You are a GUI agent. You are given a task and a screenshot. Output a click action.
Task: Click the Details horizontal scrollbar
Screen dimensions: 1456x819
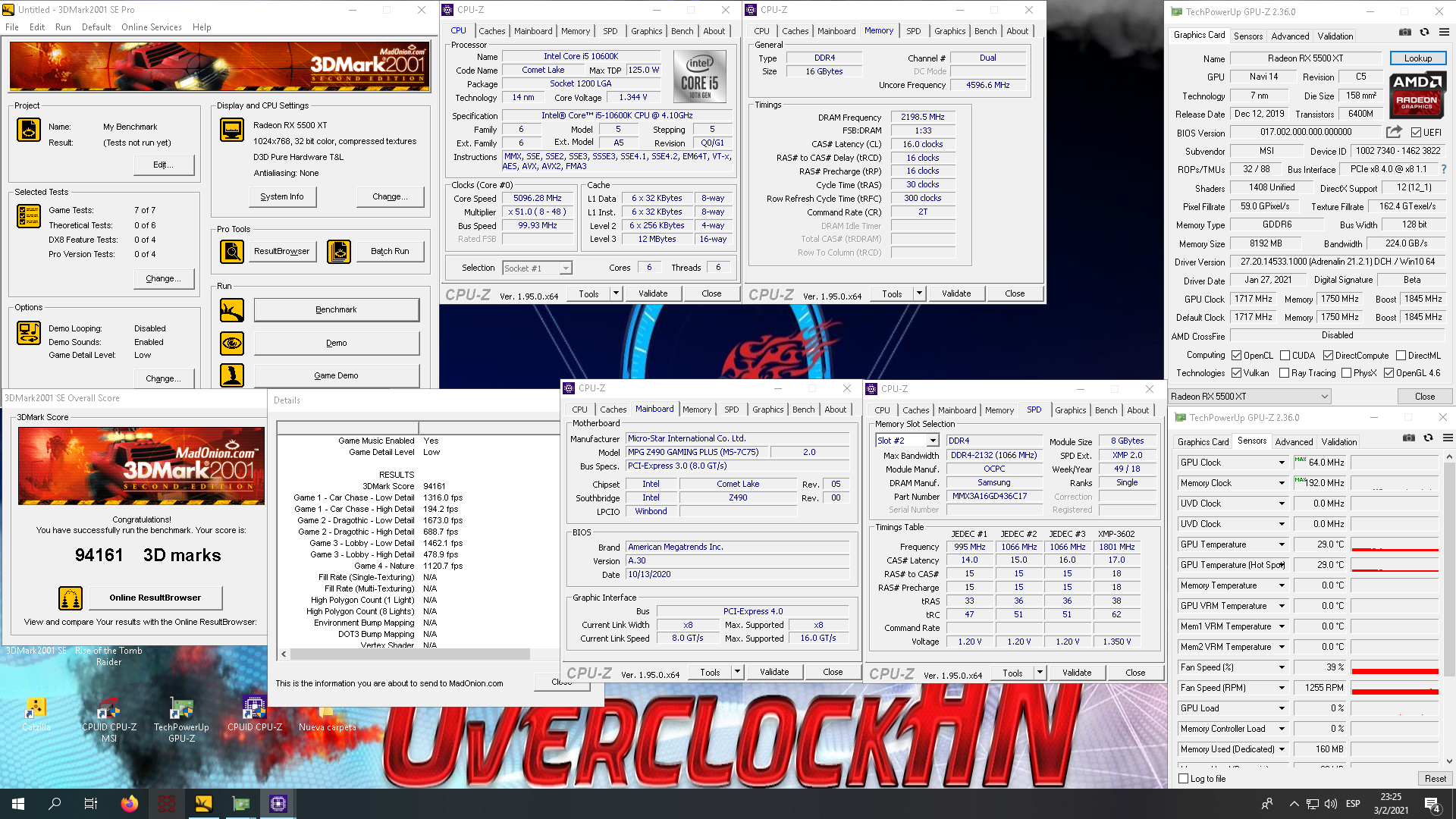[x=409, y=654]
